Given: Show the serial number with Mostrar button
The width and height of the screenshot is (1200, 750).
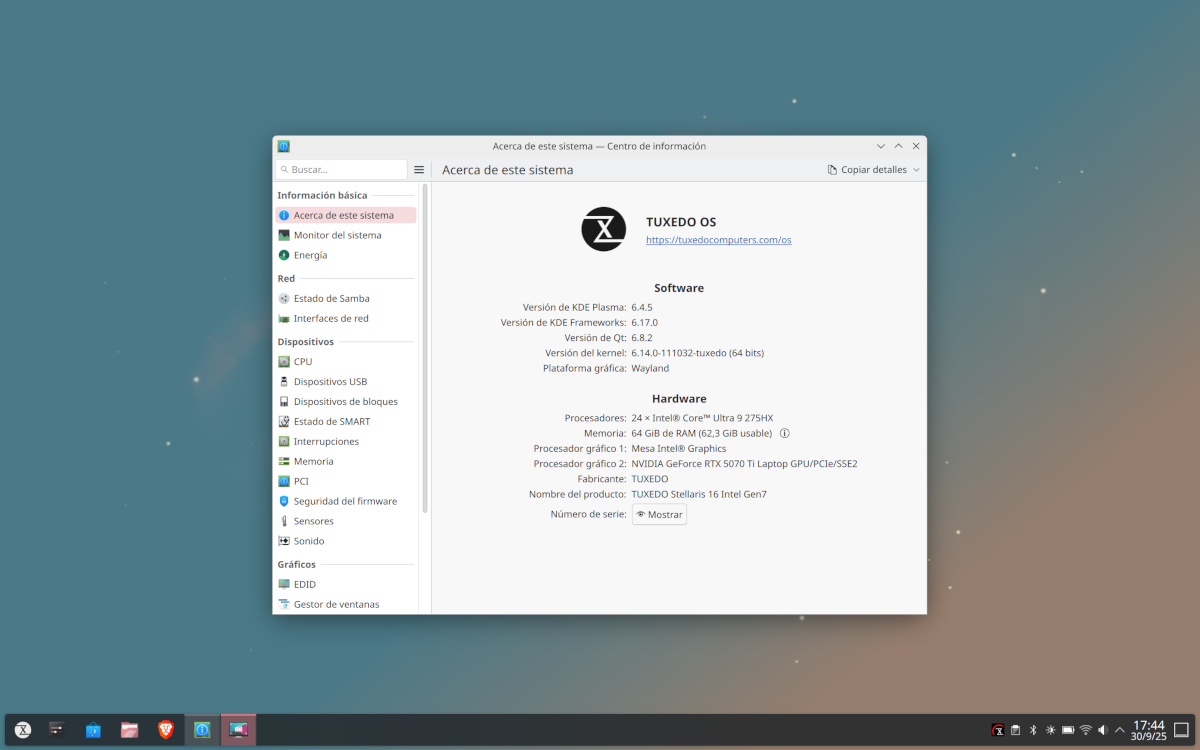Looking at the screenshot, I should [x=660, y=514].
